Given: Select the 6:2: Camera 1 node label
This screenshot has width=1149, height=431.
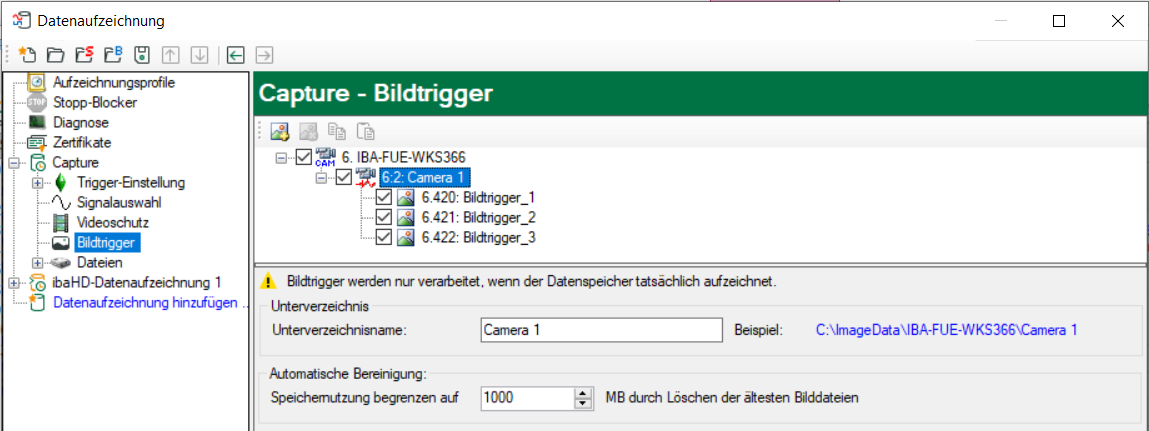Looking at the screenshot, I should [424, 177].
